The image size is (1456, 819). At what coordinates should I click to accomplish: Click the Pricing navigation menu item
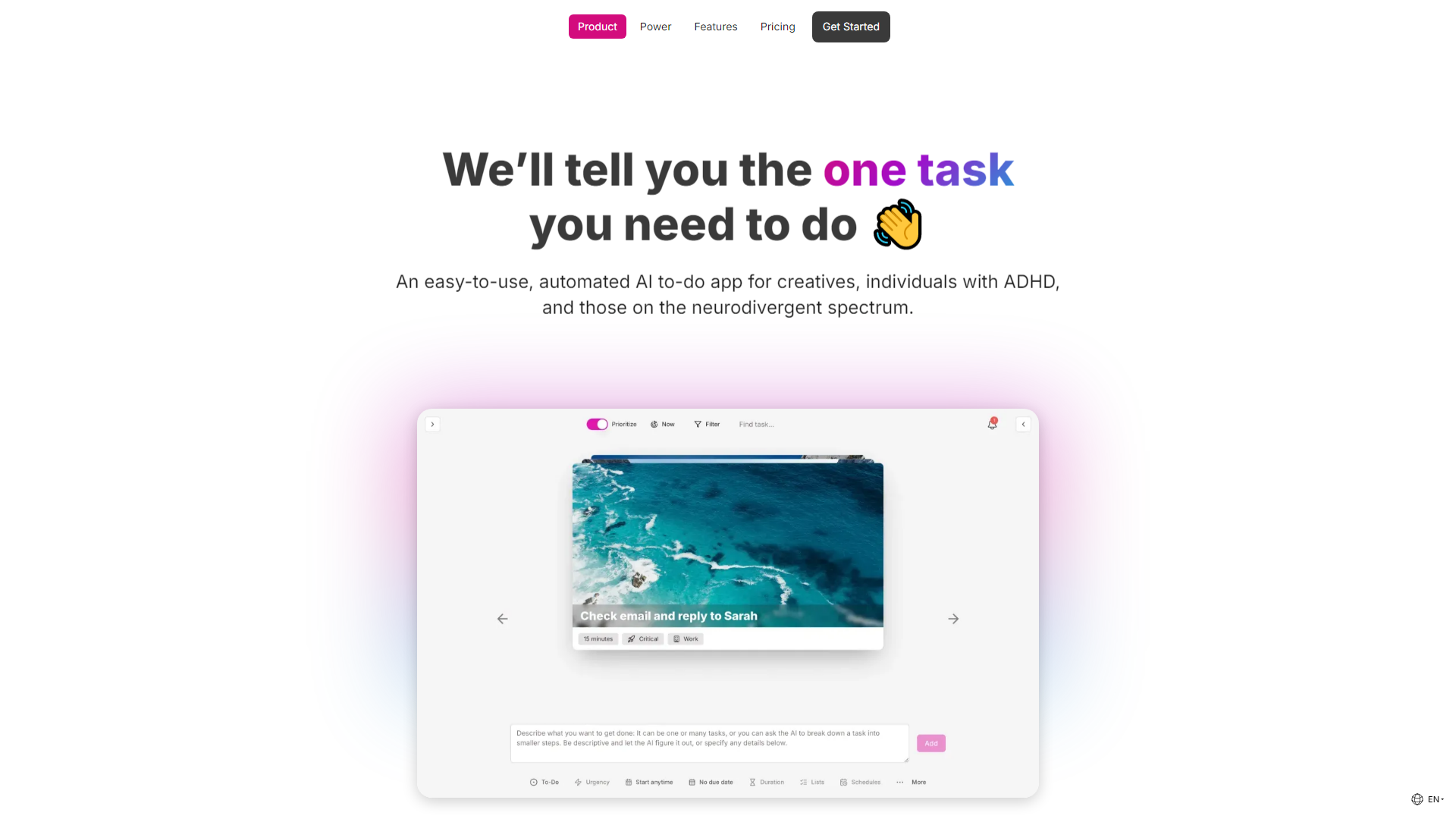tap(778, 26)
